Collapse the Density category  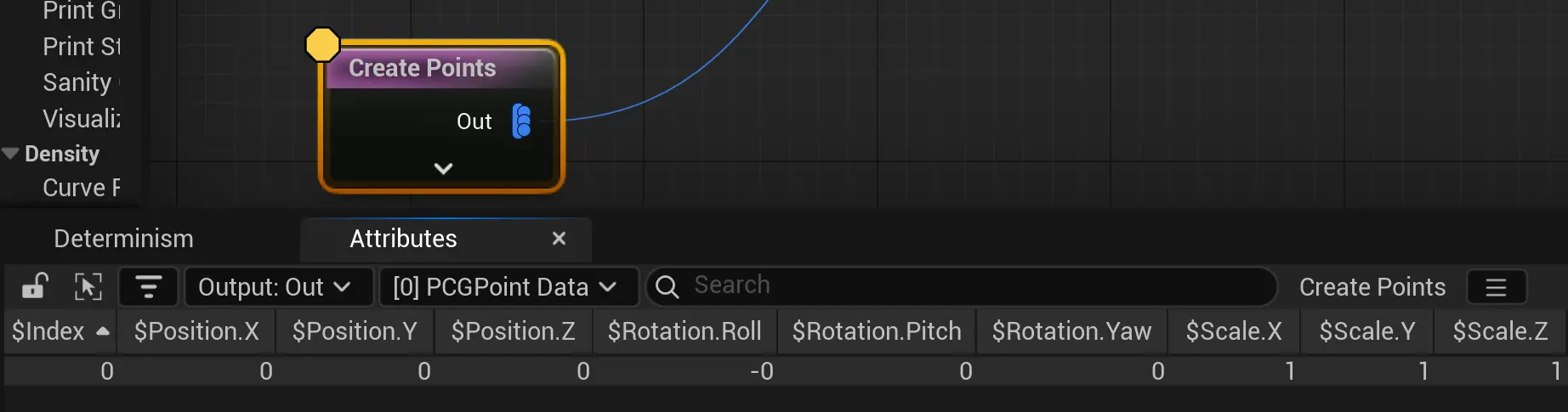[x=11, y=154]
